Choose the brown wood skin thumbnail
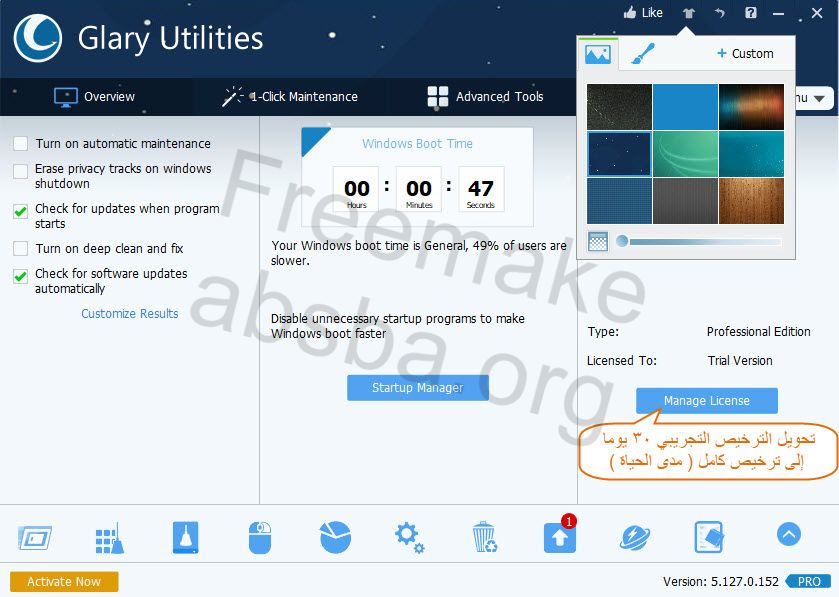Viewport: 839px width, 597px height. tap(751, 201)
